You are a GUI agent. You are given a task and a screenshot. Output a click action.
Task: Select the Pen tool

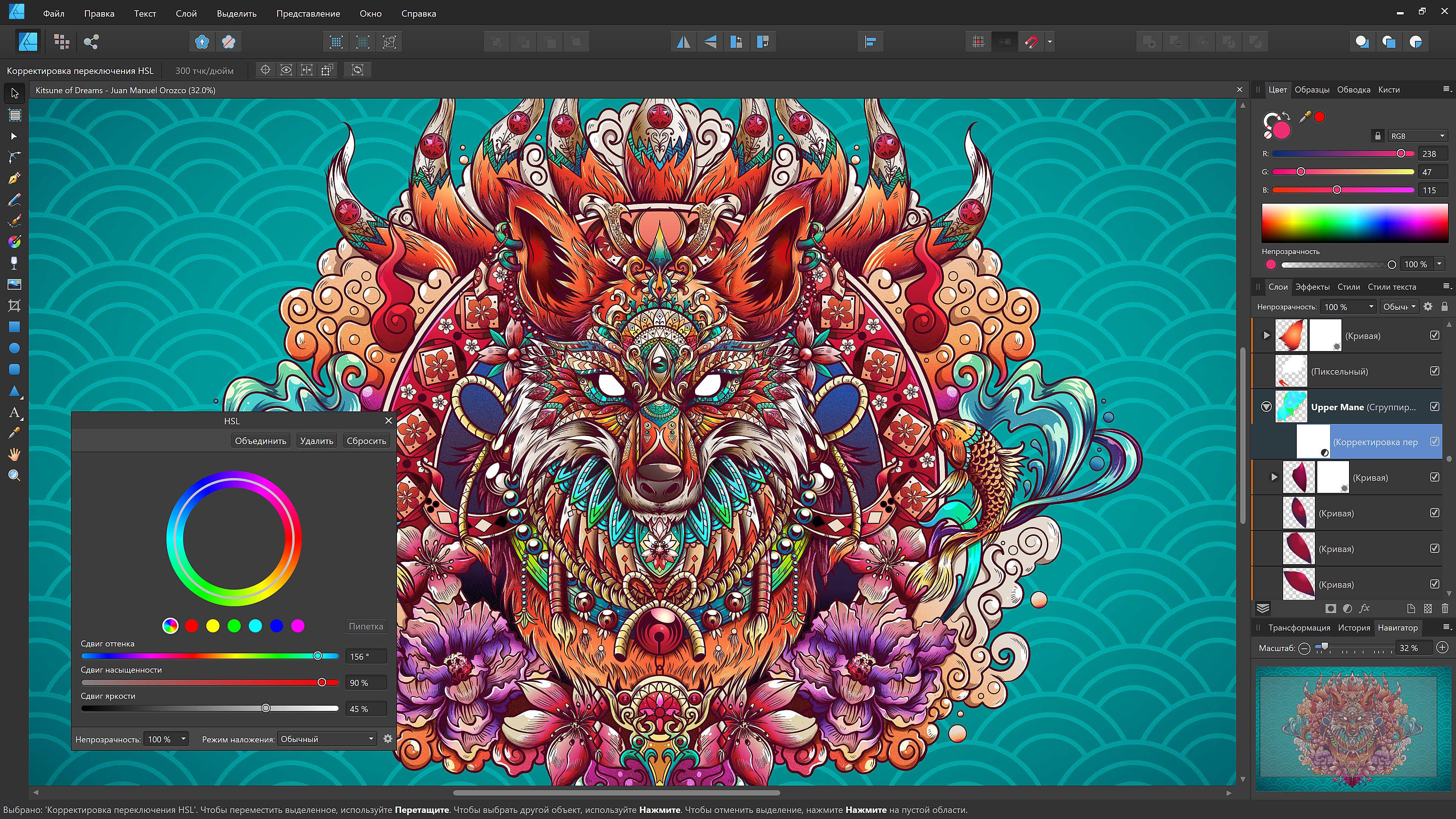15,179
